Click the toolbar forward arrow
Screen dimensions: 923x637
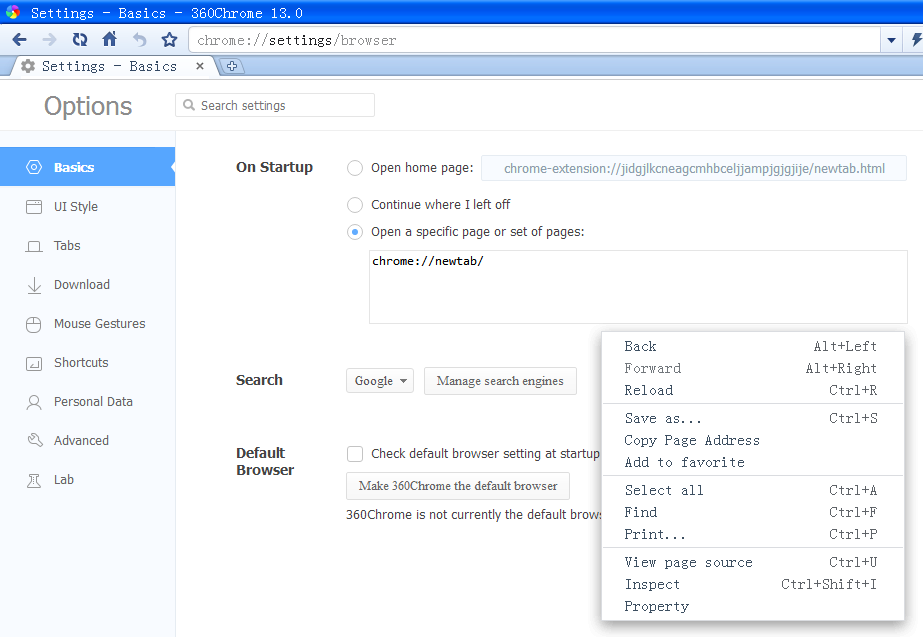pyautogui.click(x=49, y=39)
